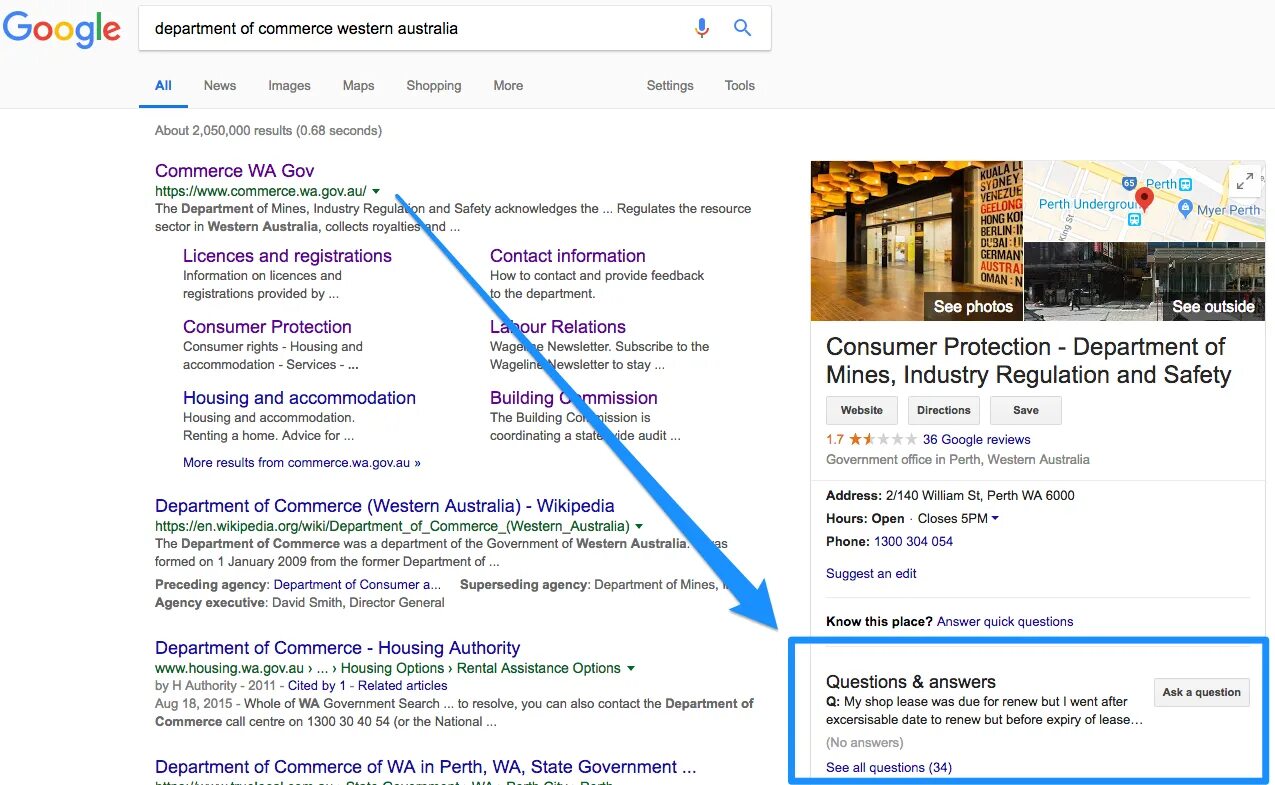Image resolution: width=1275 pixels, height=785 pixels.
Task: Expand the arrow after Rental Assistance Options
Action: [x=631, y=668]
